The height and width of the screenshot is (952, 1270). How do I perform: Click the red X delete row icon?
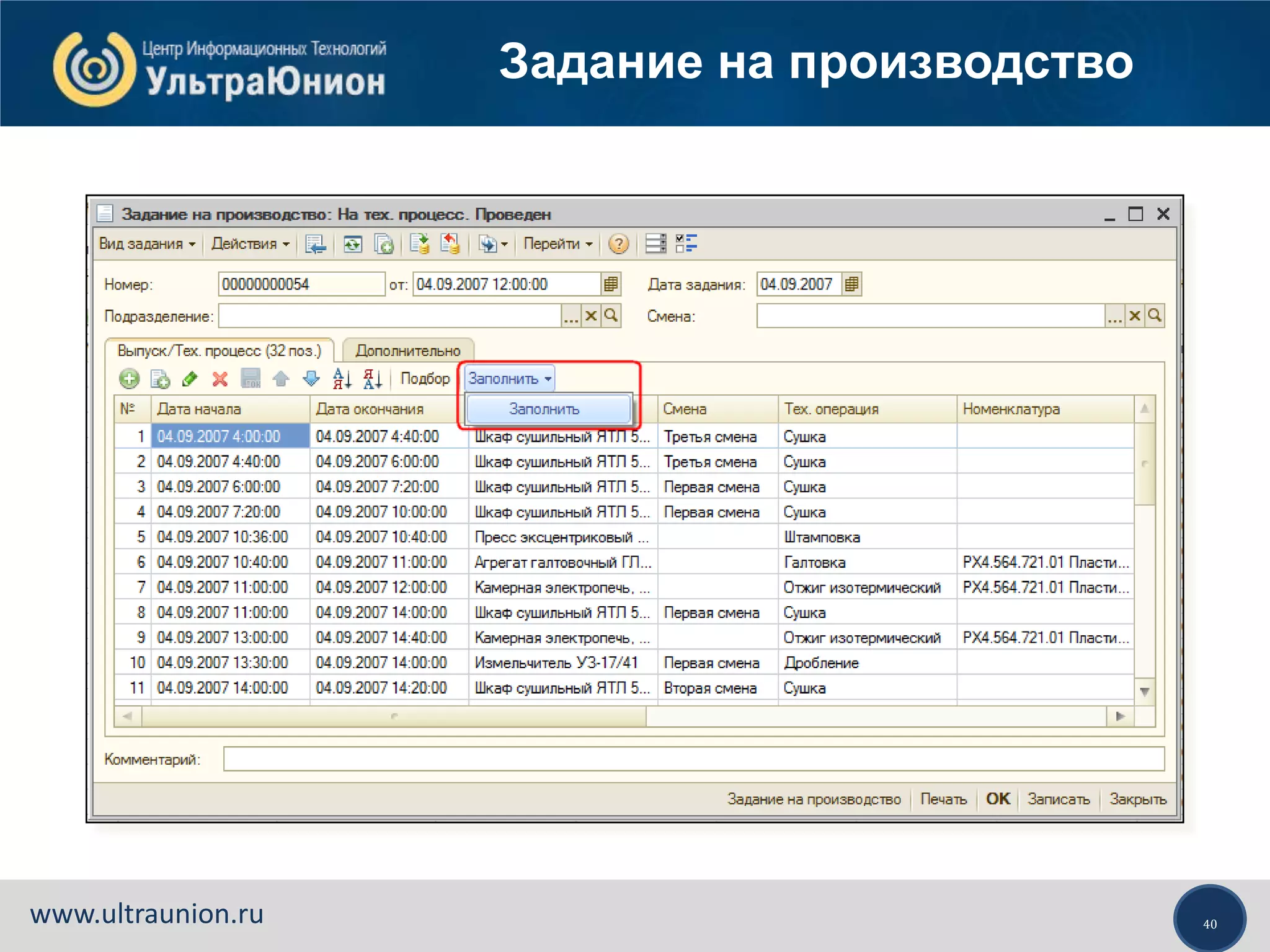(220, 379)
